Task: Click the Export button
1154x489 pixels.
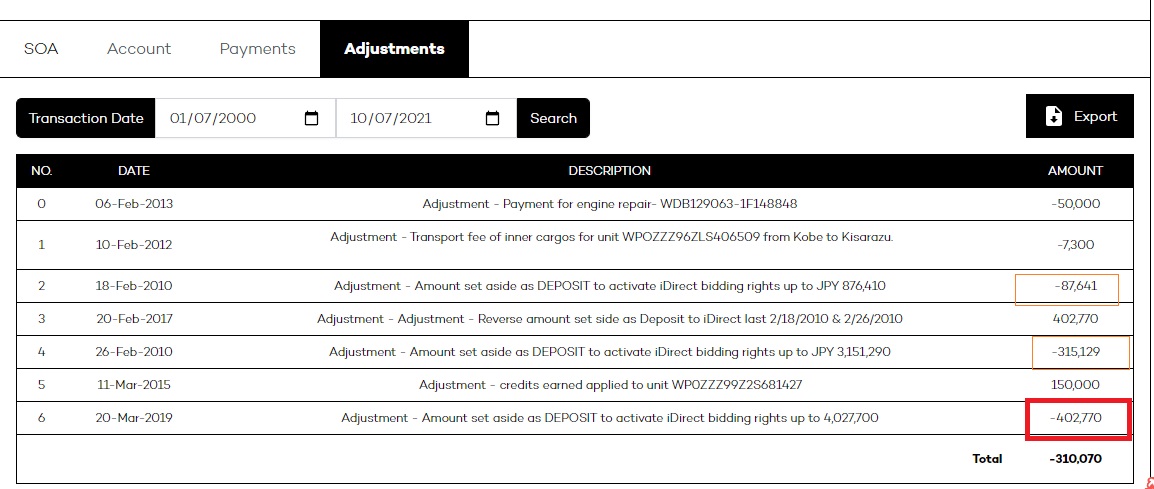Action: (x=1080, y=116)
